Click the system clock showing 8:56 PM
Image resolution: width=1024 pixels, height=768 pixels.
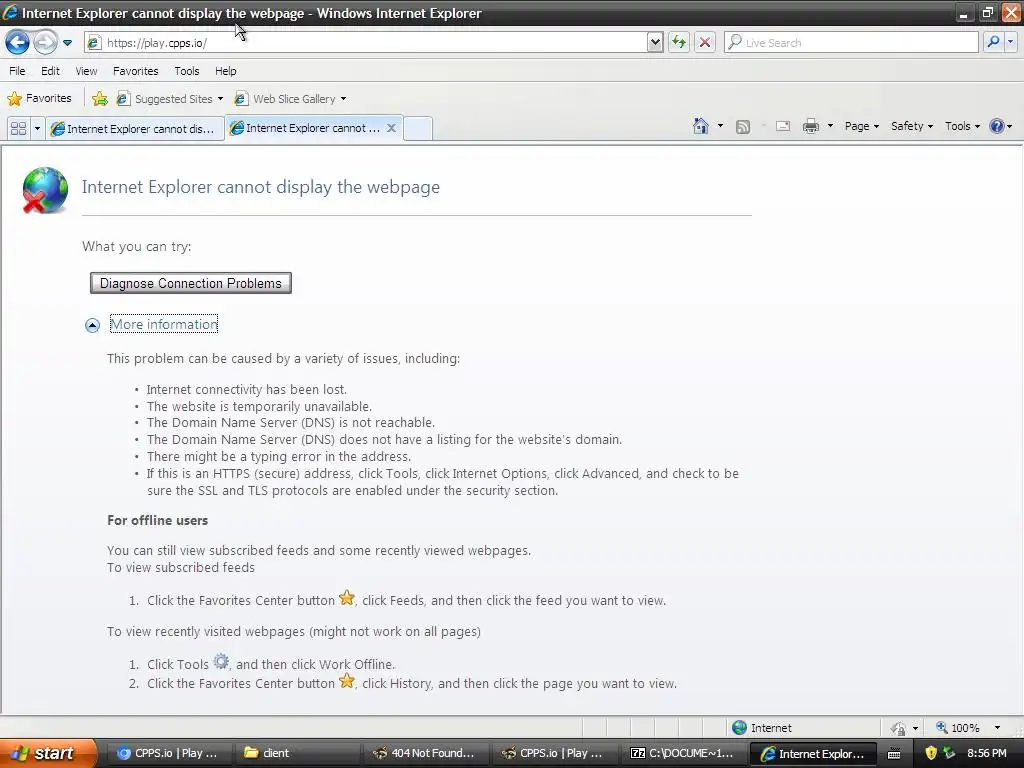pos(987,753)
